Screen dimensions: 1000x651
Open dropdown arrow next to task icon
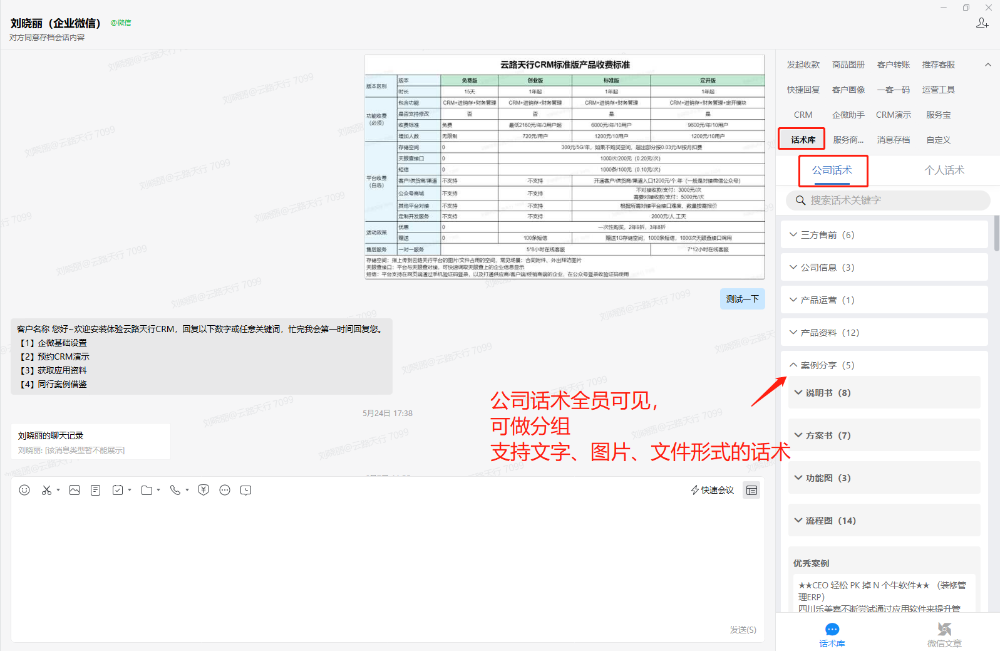point(129,490)
